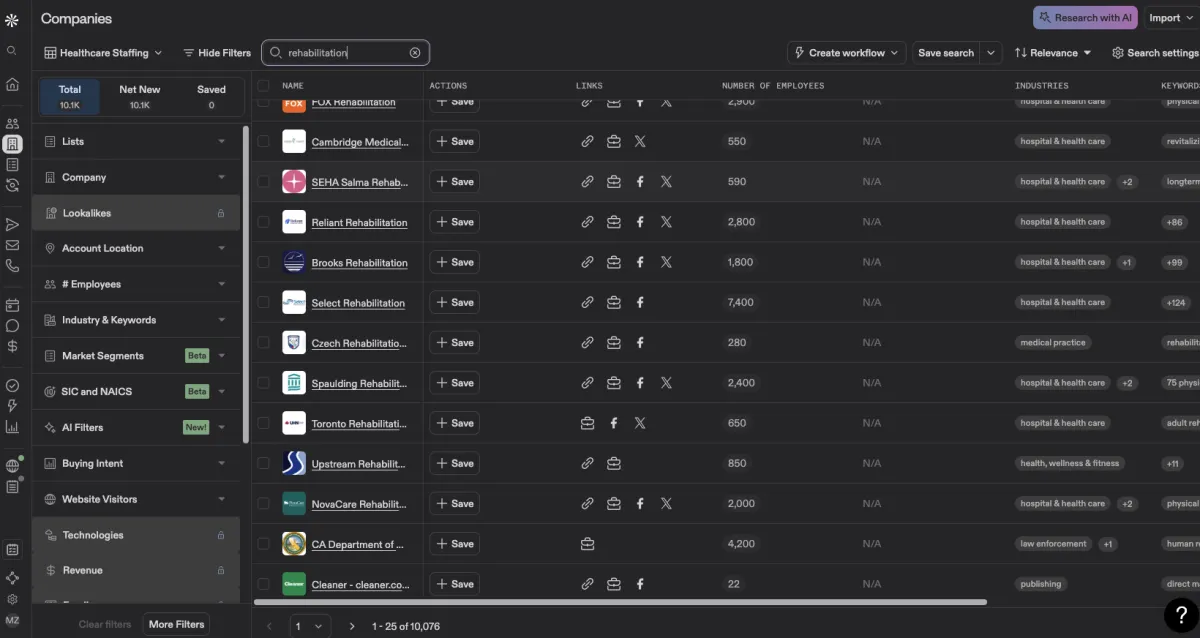Check the Select Rehabilitation row checkbox
Viewport: 1200px width, 638px height.
[263, 302]
